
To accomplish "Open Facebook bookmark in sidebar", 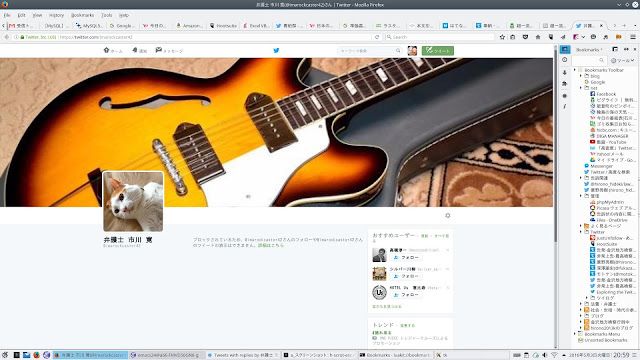I will (x=603, y=94).
